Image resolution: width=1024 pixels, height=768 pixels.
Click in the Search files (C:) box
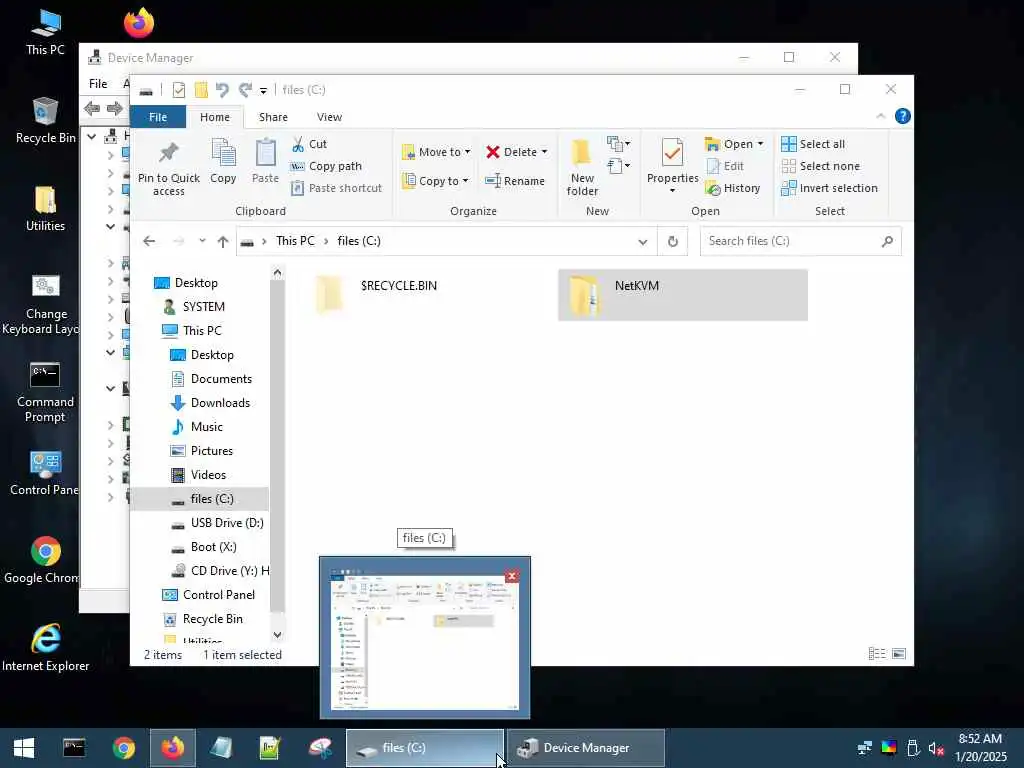click(790, 242)
